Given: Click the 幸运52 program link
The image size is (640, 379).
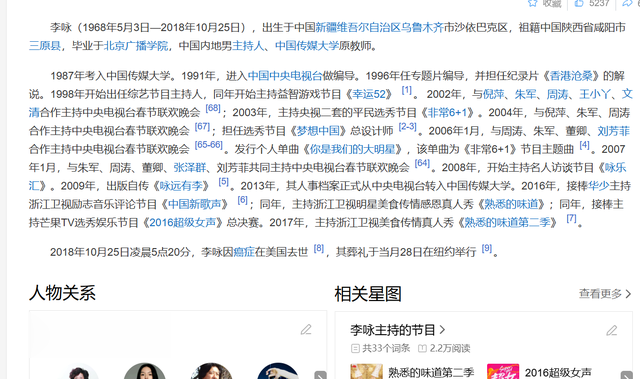Looking at the screenshot, I should tap(369, 94).
